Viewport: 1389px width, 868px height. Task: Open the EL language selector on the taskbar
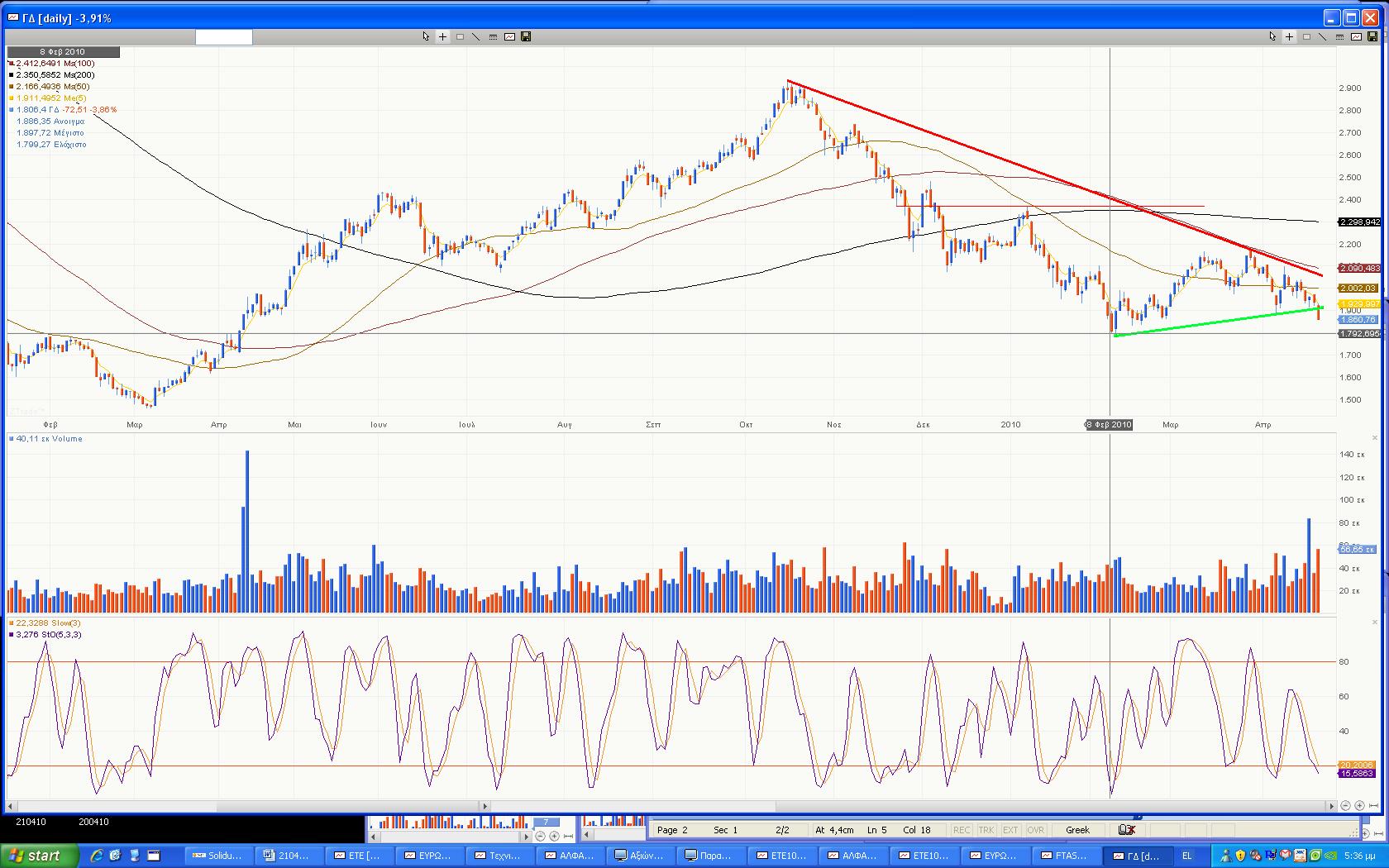coord(1187,856)
